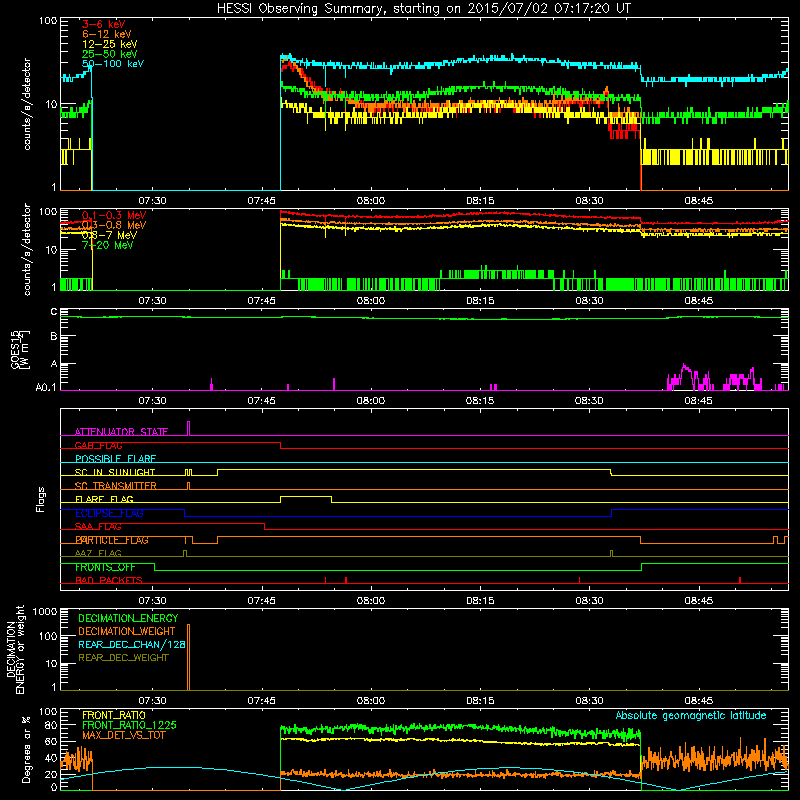This screenshot has height=800, width=800.
Task: Select the yellow FRONT_RATIO legend label
Action: 114,715
